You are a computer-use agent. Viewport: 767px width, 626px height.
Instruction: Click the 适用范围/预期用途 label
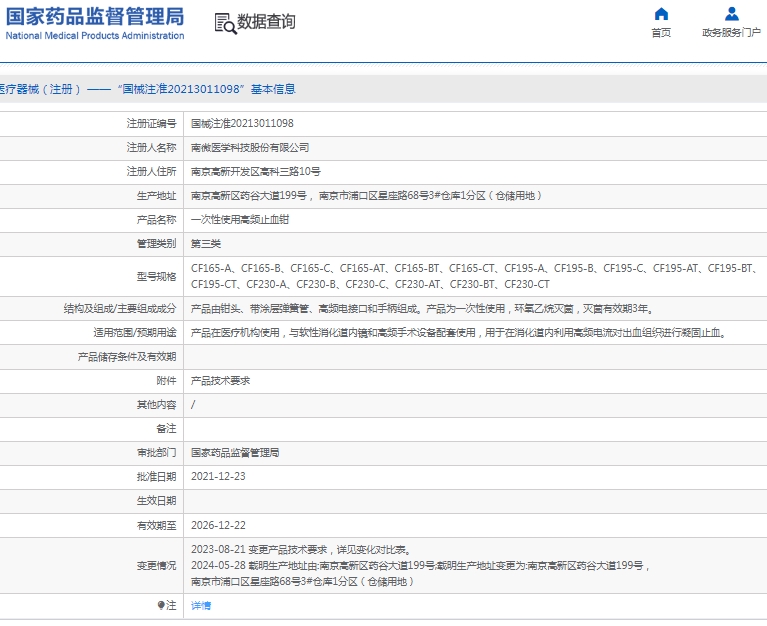(135, 333)
